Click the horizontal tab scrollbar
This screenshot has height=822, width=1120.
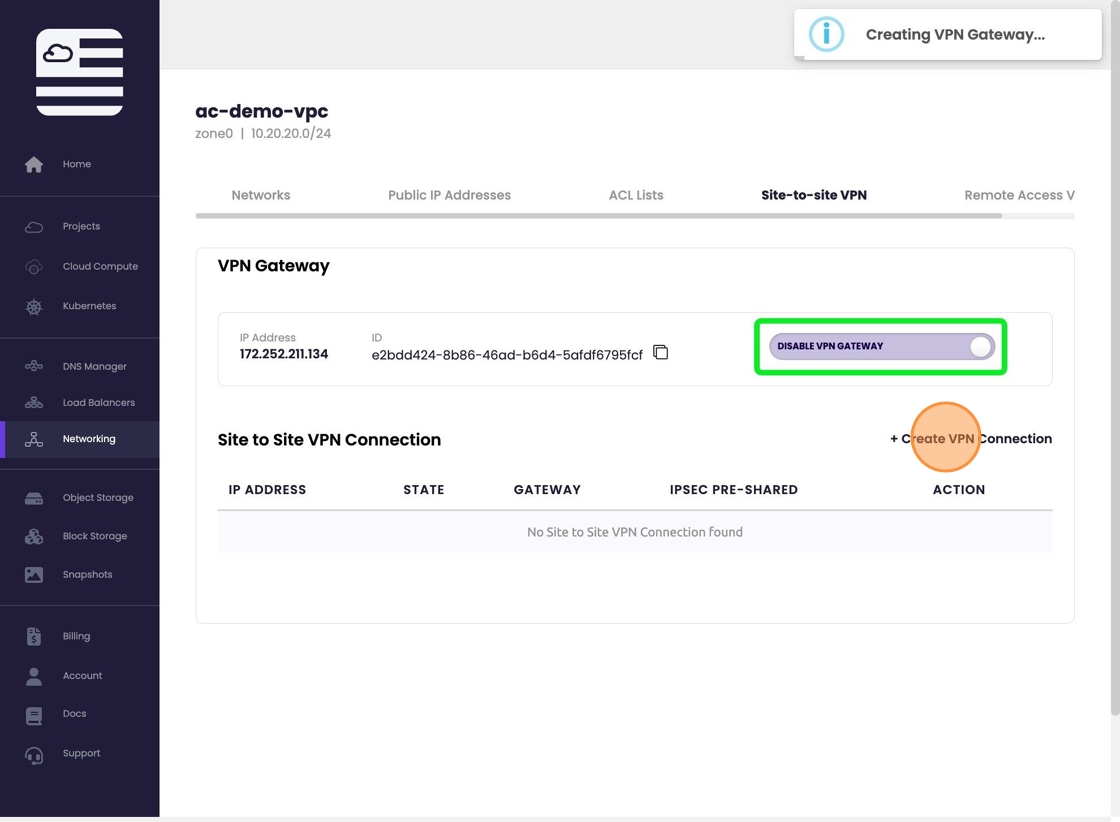pyautogui.click(x=598, y=215)
